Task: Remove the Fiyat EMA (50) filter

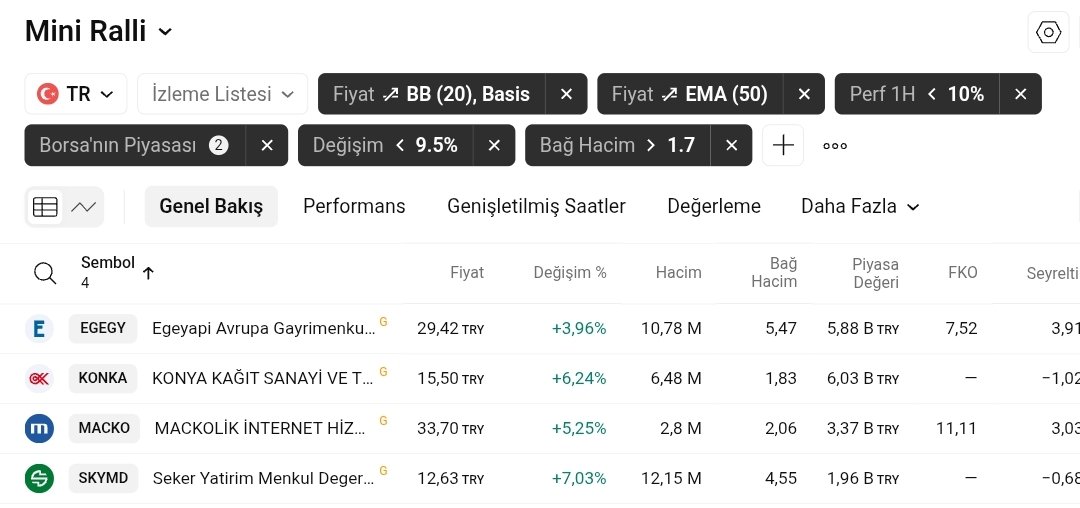Action: point(804,94)
